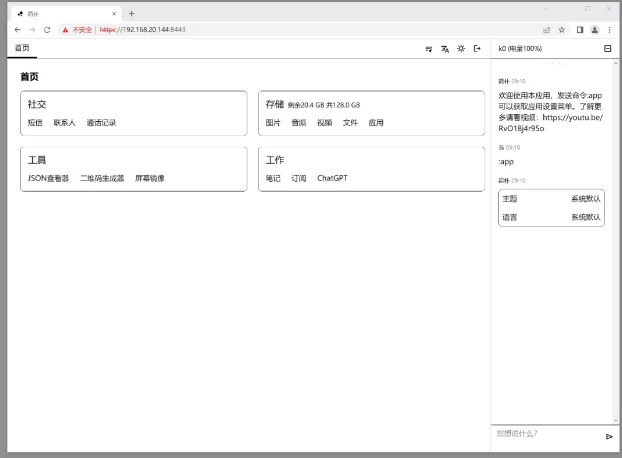Click the browser reload icon

click(46, 30)
